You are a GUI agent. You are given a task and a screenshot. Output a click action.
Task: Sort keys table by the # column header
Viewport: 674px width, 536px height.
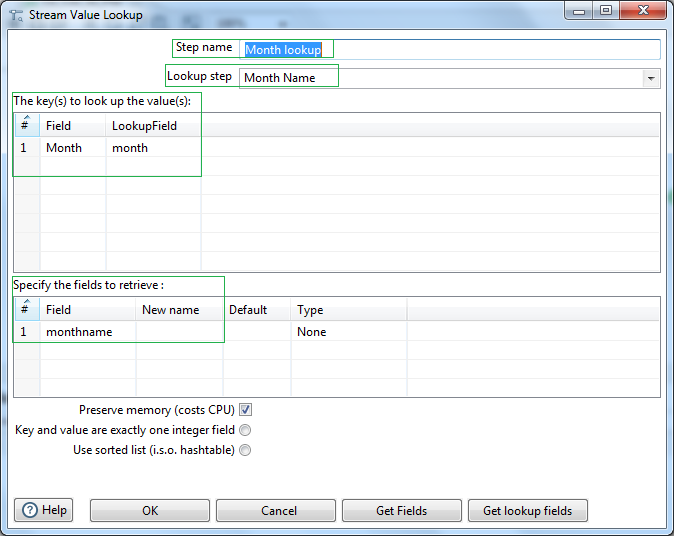[27, 126]
